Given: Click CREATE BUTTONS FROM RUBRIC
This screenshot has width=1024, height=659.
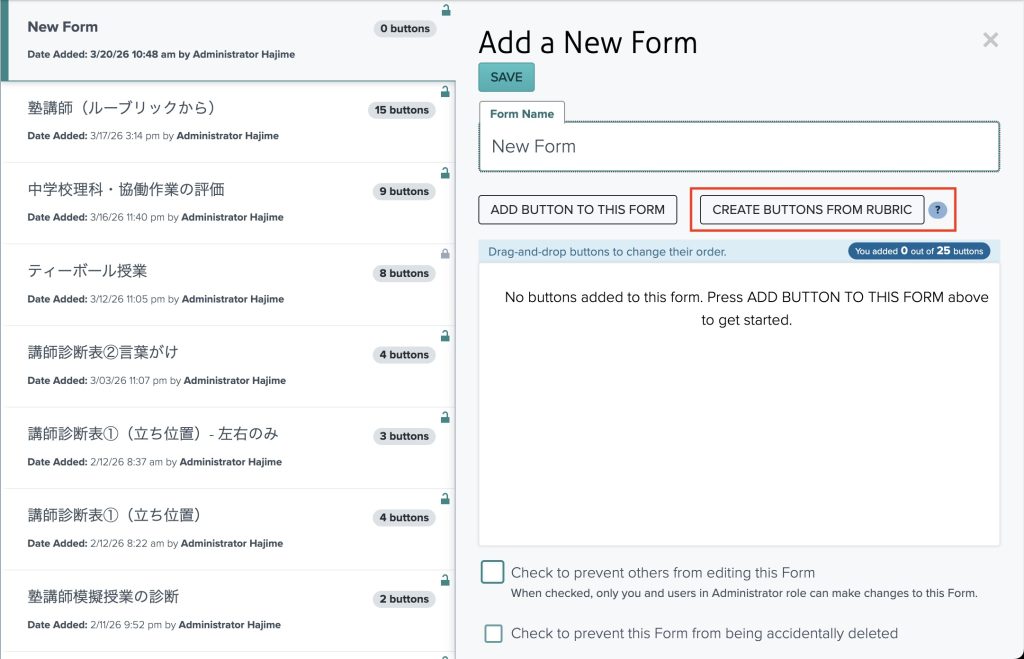Looking at the screenshot, I should click(811, 210).
